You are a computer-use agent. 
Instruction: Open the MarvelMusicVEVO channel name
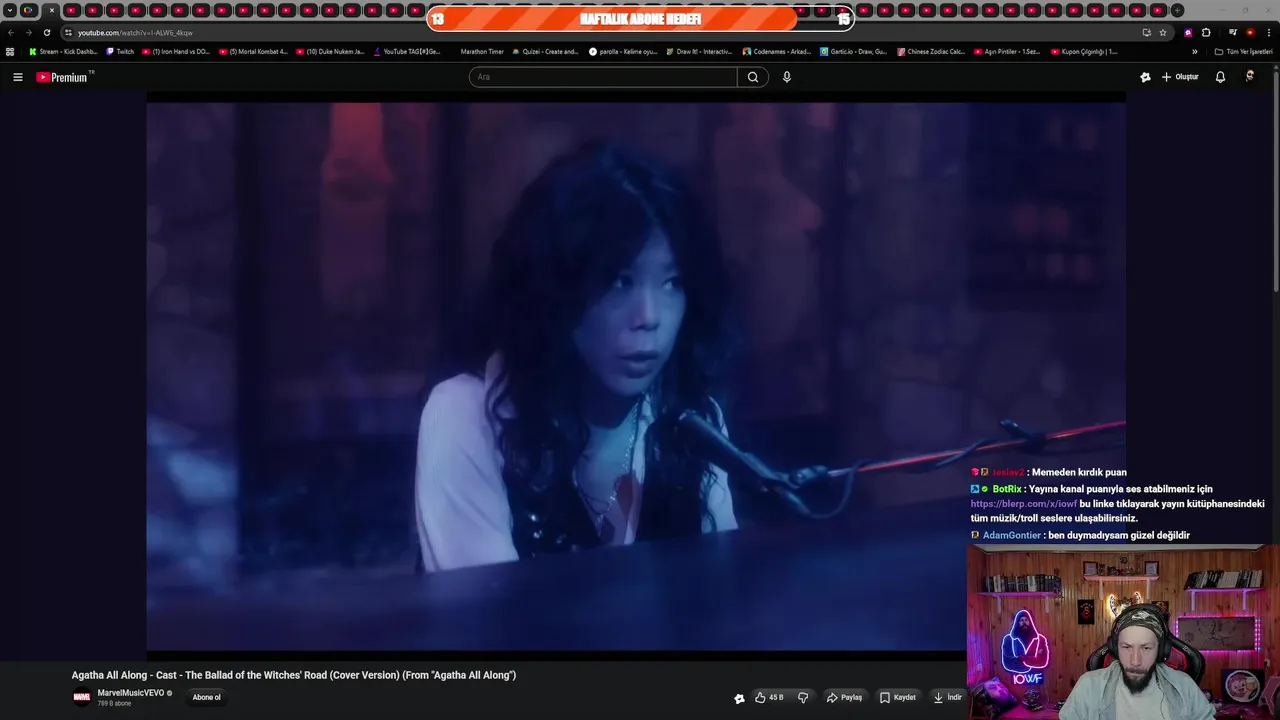[131, 693]
